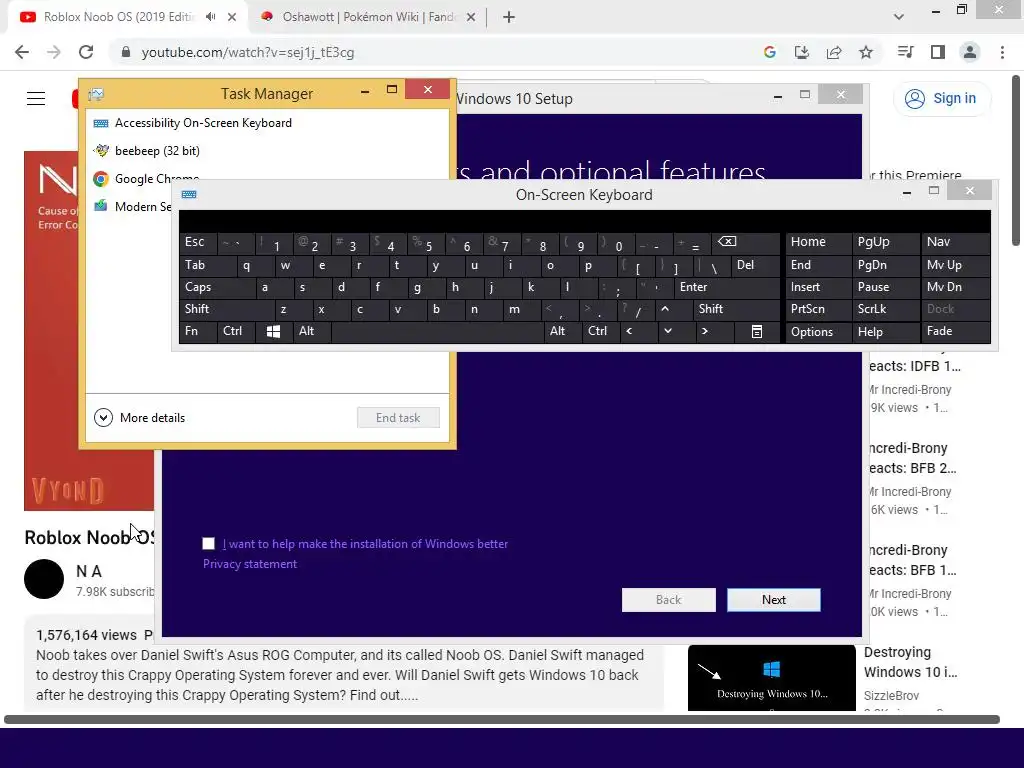
Task: Click the spacebar on On-Screen Keyboard
Action: coord(437,331)
